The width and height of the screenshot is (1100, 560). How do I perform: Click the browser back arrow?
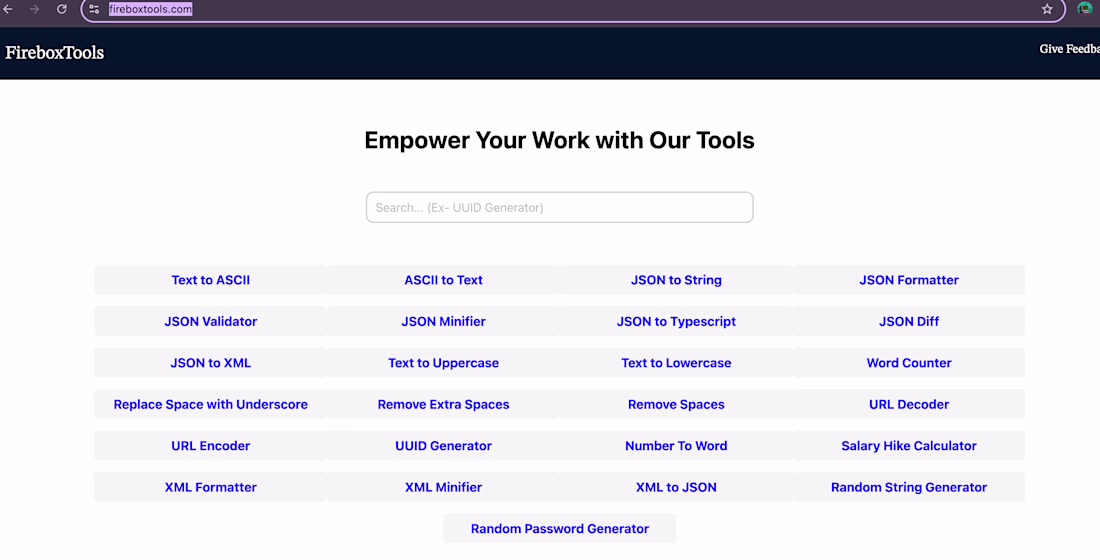click(8, 9)
